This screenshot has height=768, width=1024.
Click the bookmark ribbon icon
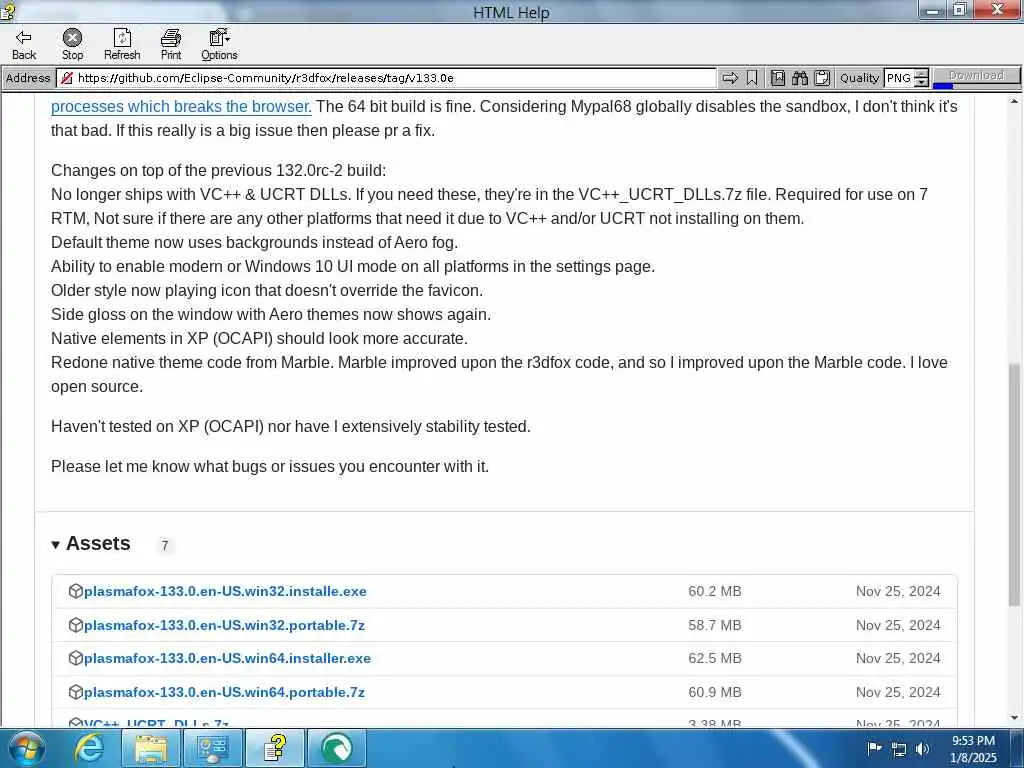[x=752, y=78]
